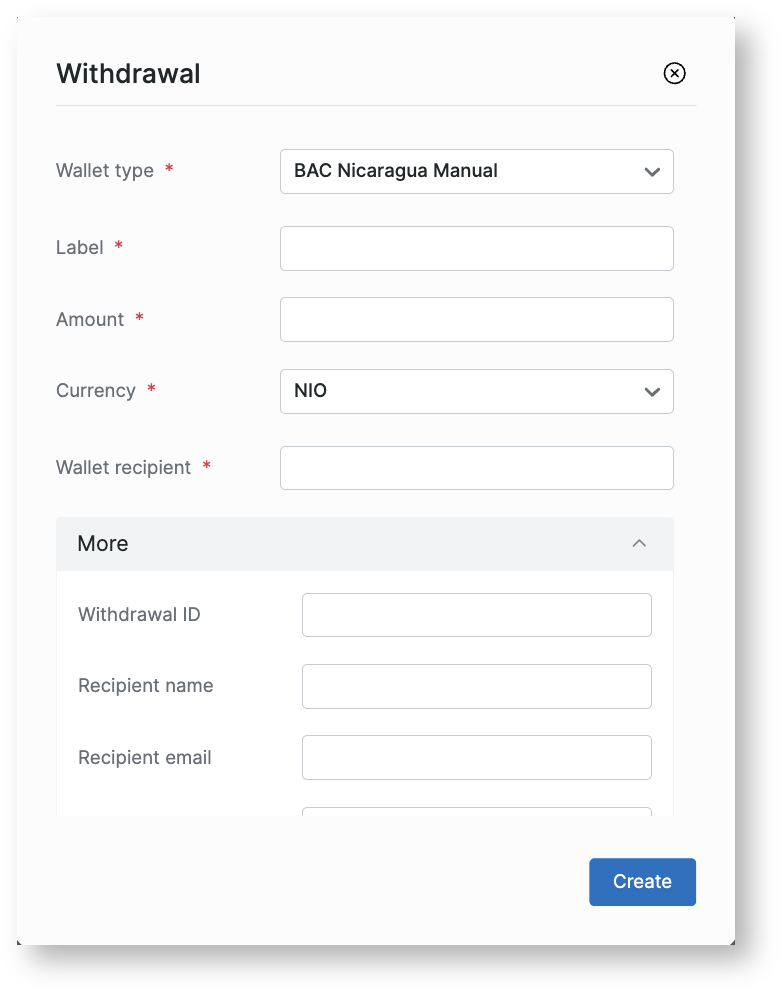Click the Withdrawal dialog title

click(128, 74)
